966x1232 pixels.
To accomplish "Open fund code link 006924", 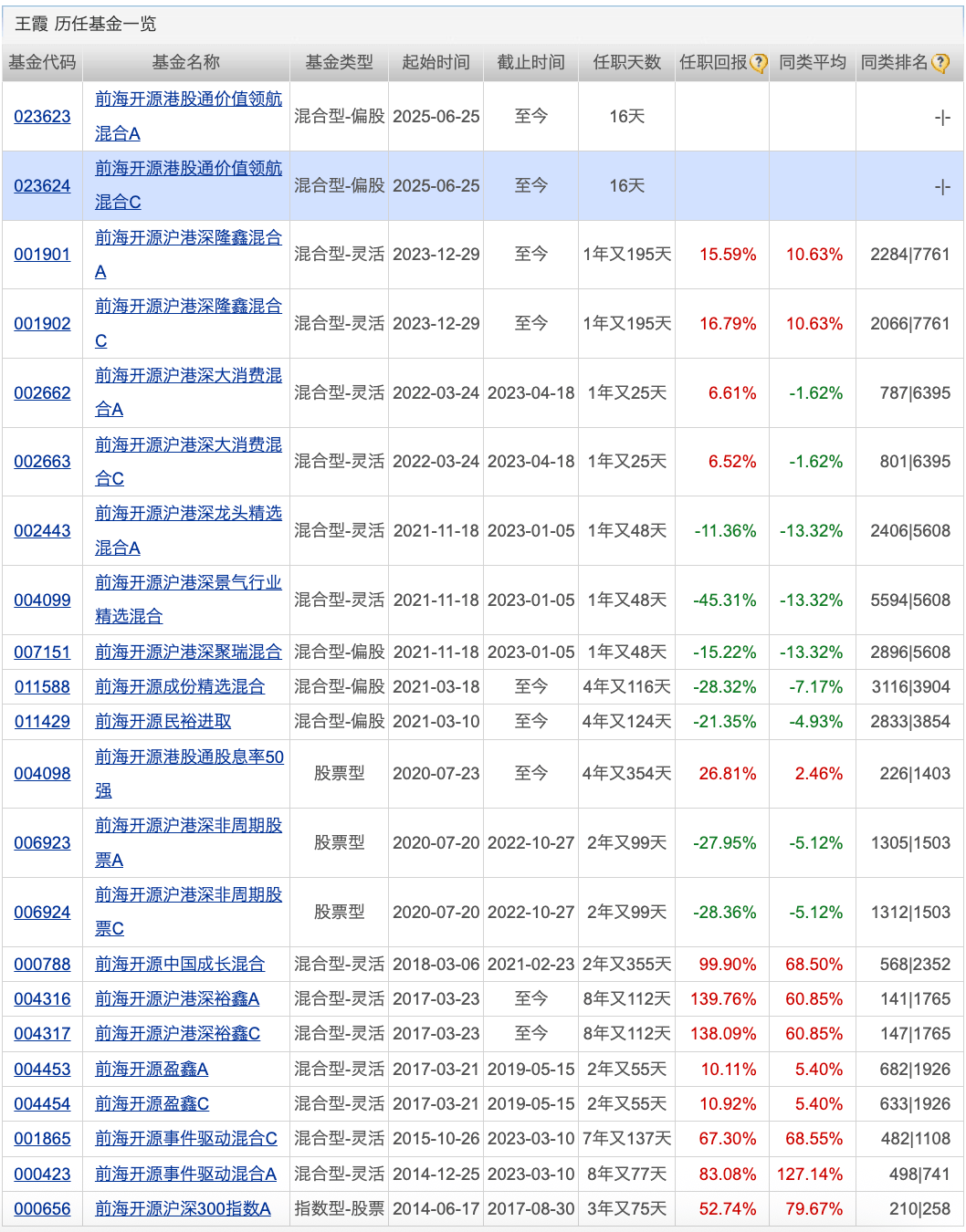I will pos(42,912).
